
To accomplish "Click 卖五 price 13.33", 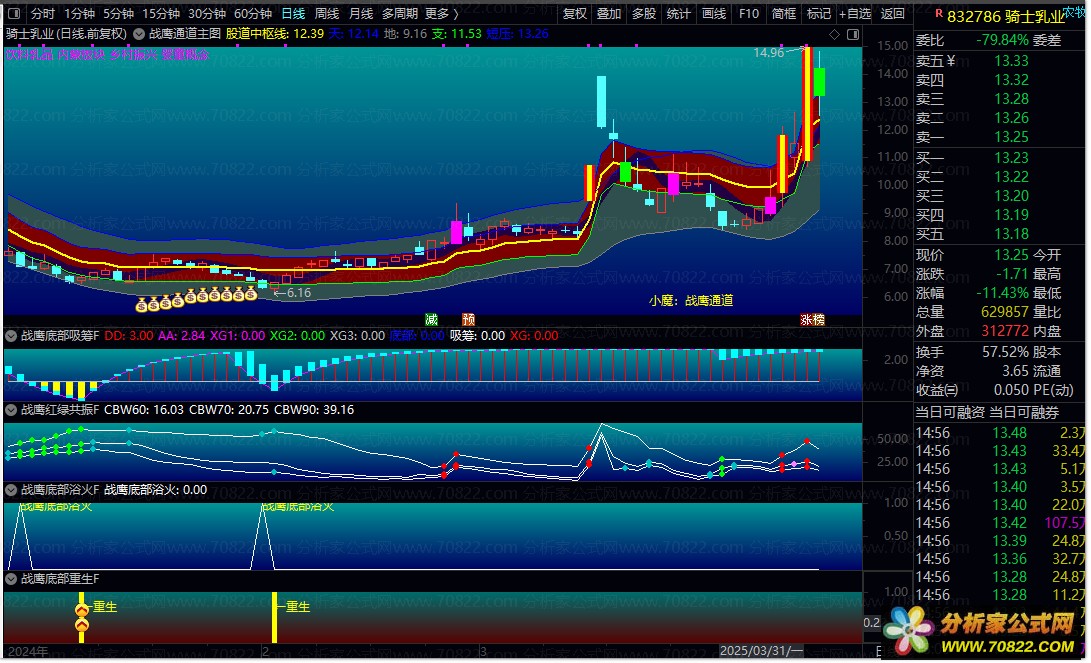I will (x=1011, y=61).
